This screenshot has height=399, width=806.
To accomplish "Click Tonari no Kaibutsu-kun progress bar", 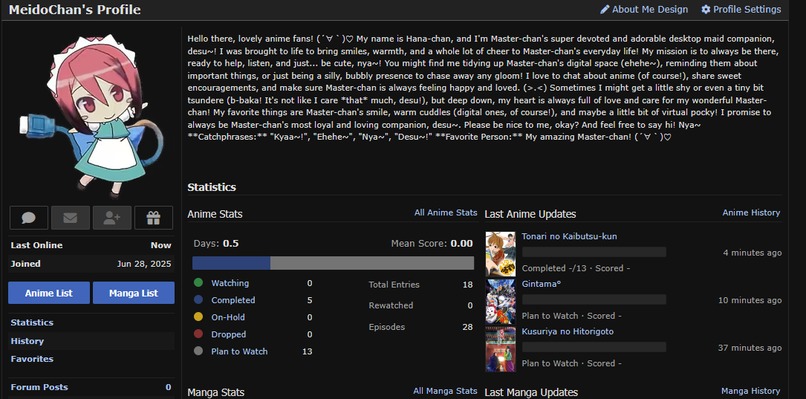I will coord(594,252).
